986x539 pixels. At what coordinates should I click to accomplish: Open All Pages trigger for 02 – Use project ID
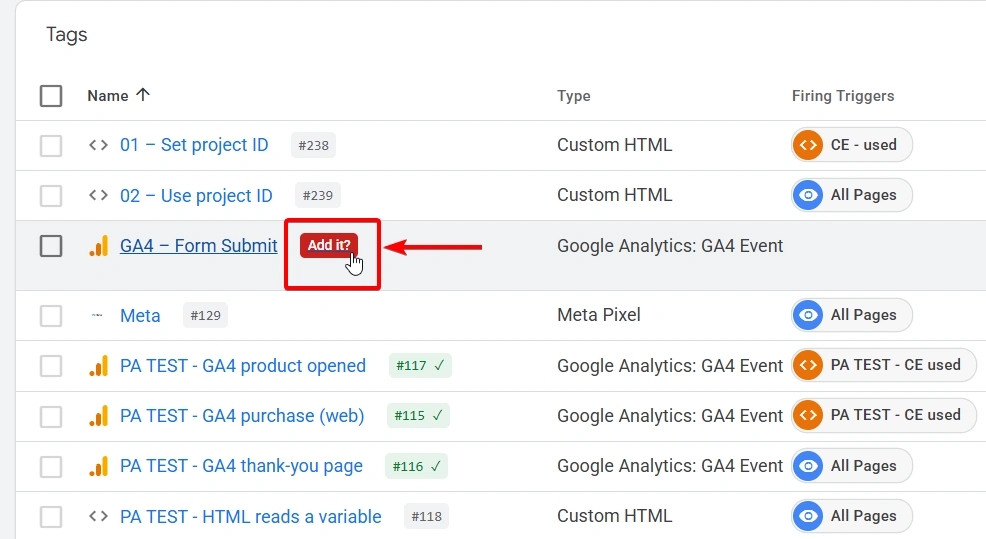[x=851, y=195]
